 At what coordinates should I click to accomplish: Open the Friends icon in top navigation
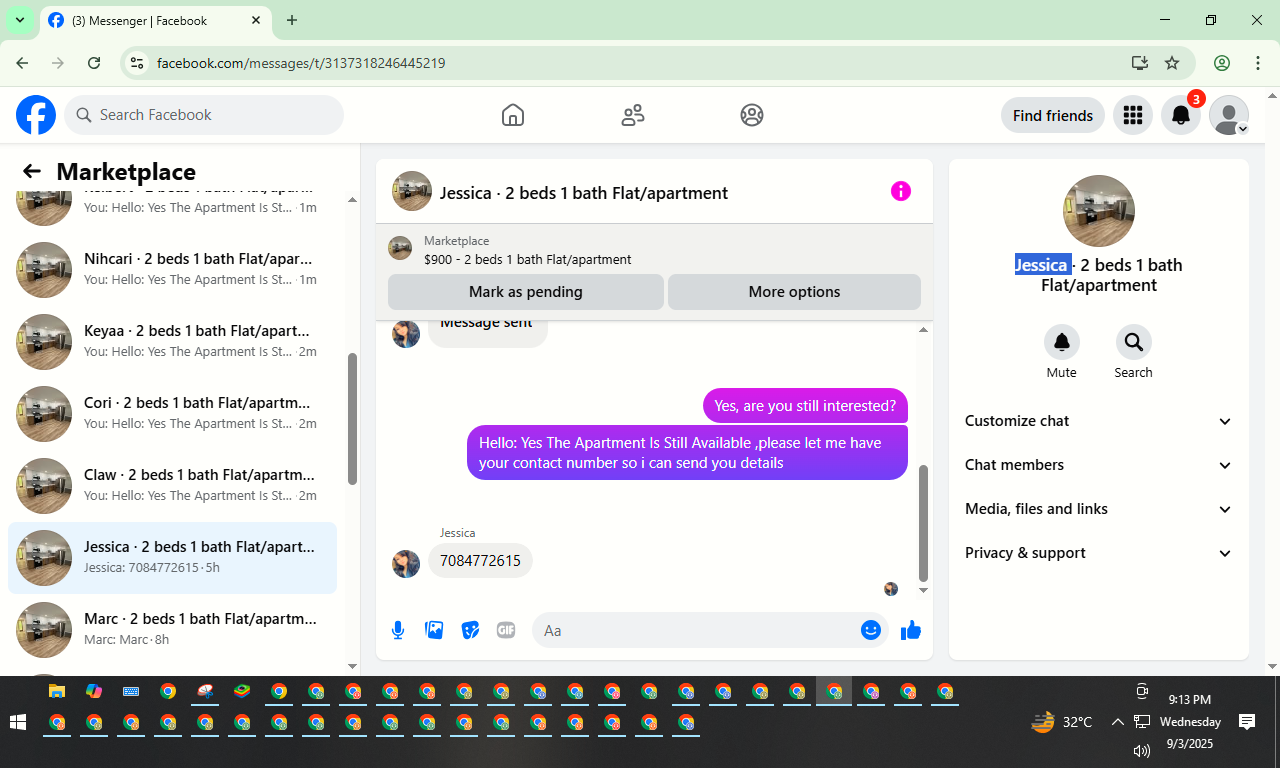(x=633, y=115)
